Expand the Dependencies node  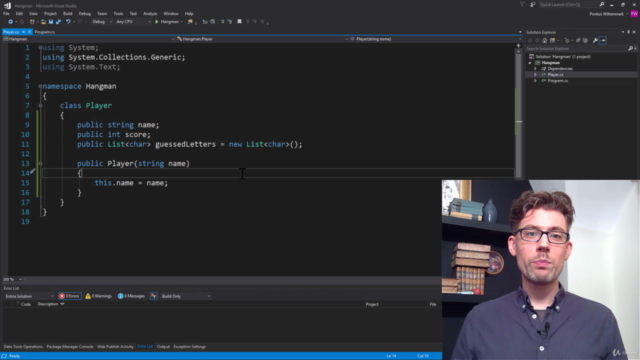(x=536, y=69)
